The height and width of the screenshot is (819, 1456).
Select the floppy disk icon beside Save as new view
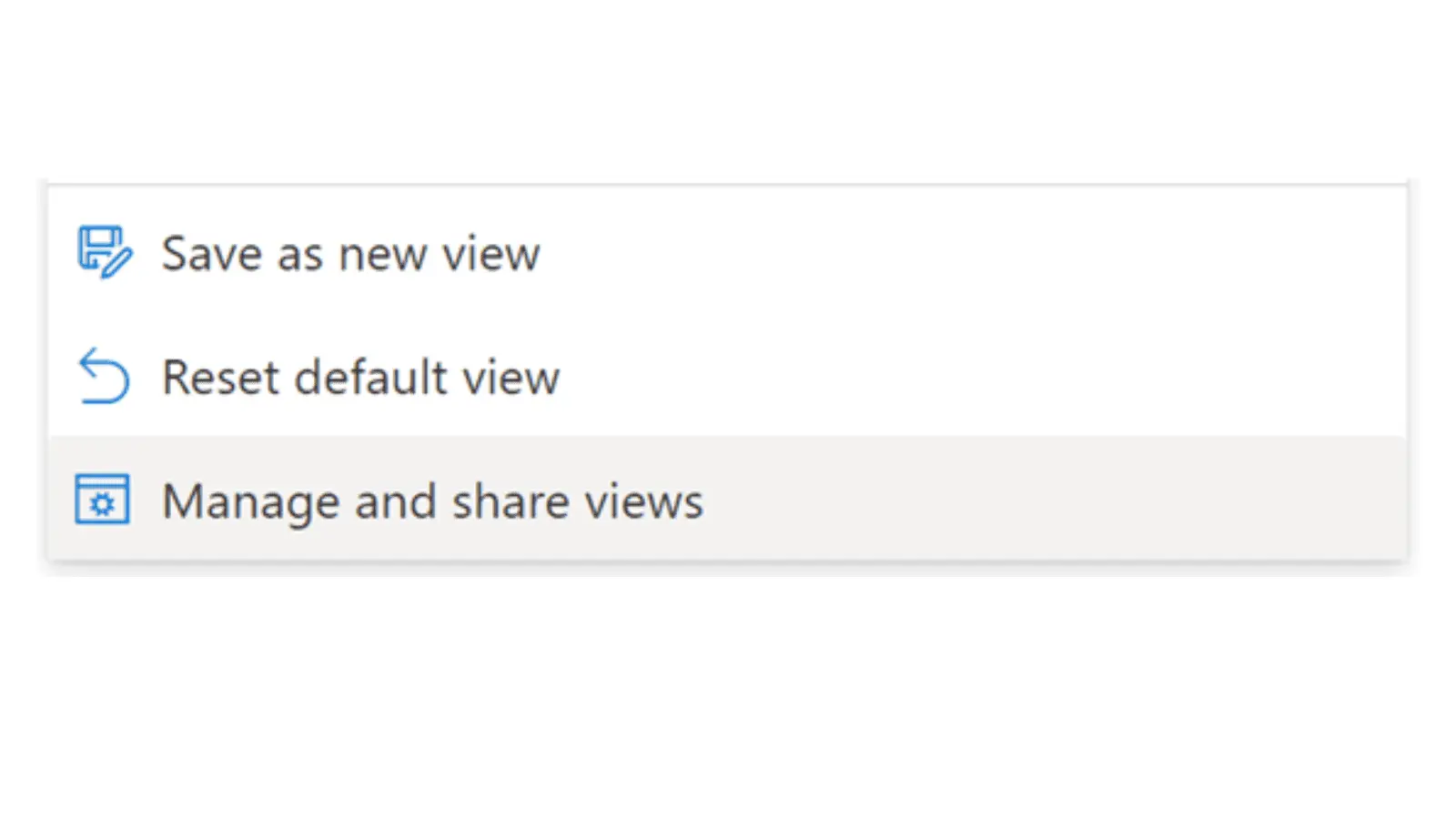(105, 252)
